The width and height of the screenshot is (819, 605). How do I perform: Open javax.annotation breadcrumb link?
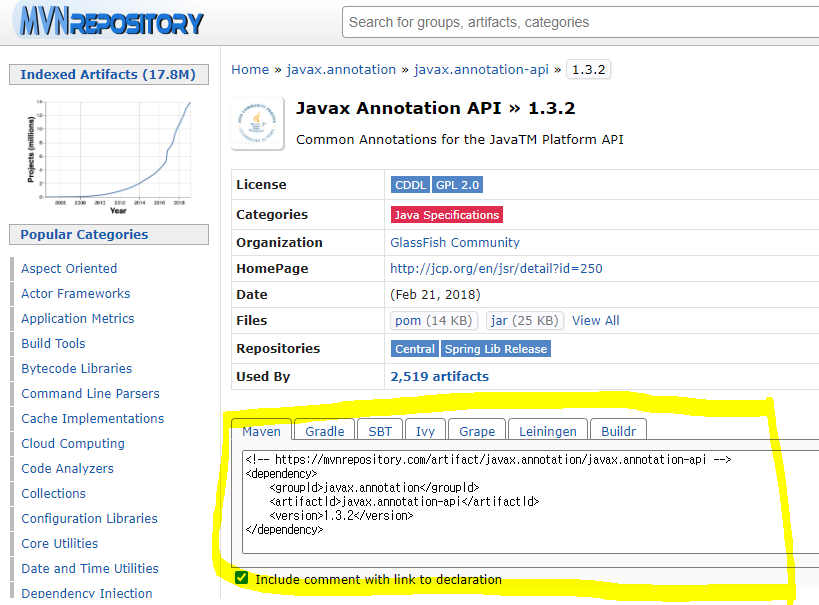(x=341, y=69)
